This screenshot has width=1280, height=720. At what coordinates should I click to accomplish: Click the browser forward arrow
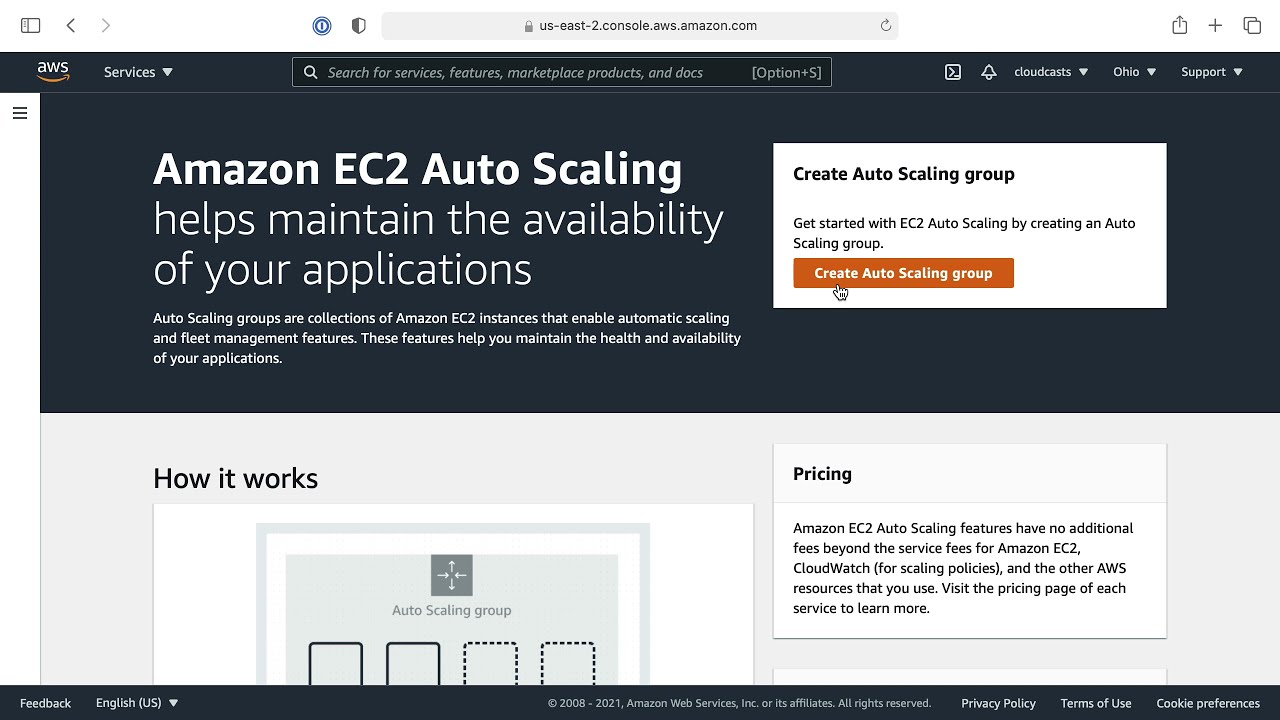106,26
